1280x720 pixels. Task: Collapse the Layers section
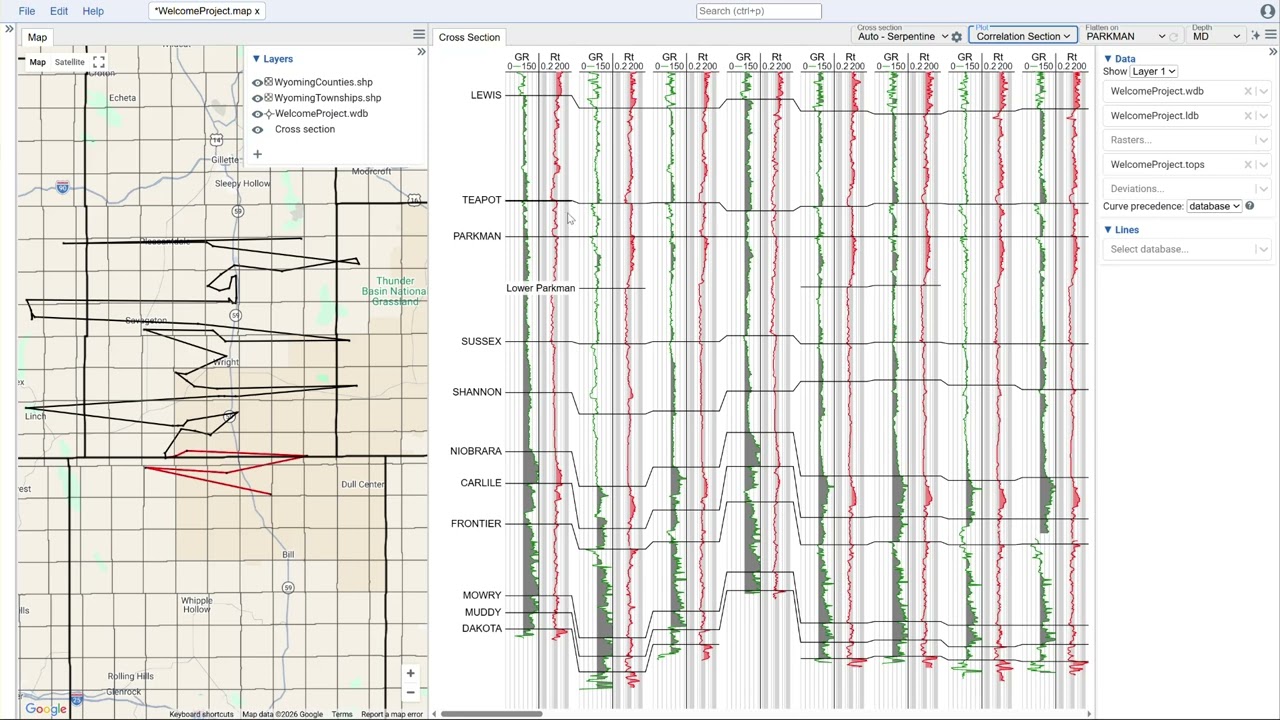coord(256,59)
